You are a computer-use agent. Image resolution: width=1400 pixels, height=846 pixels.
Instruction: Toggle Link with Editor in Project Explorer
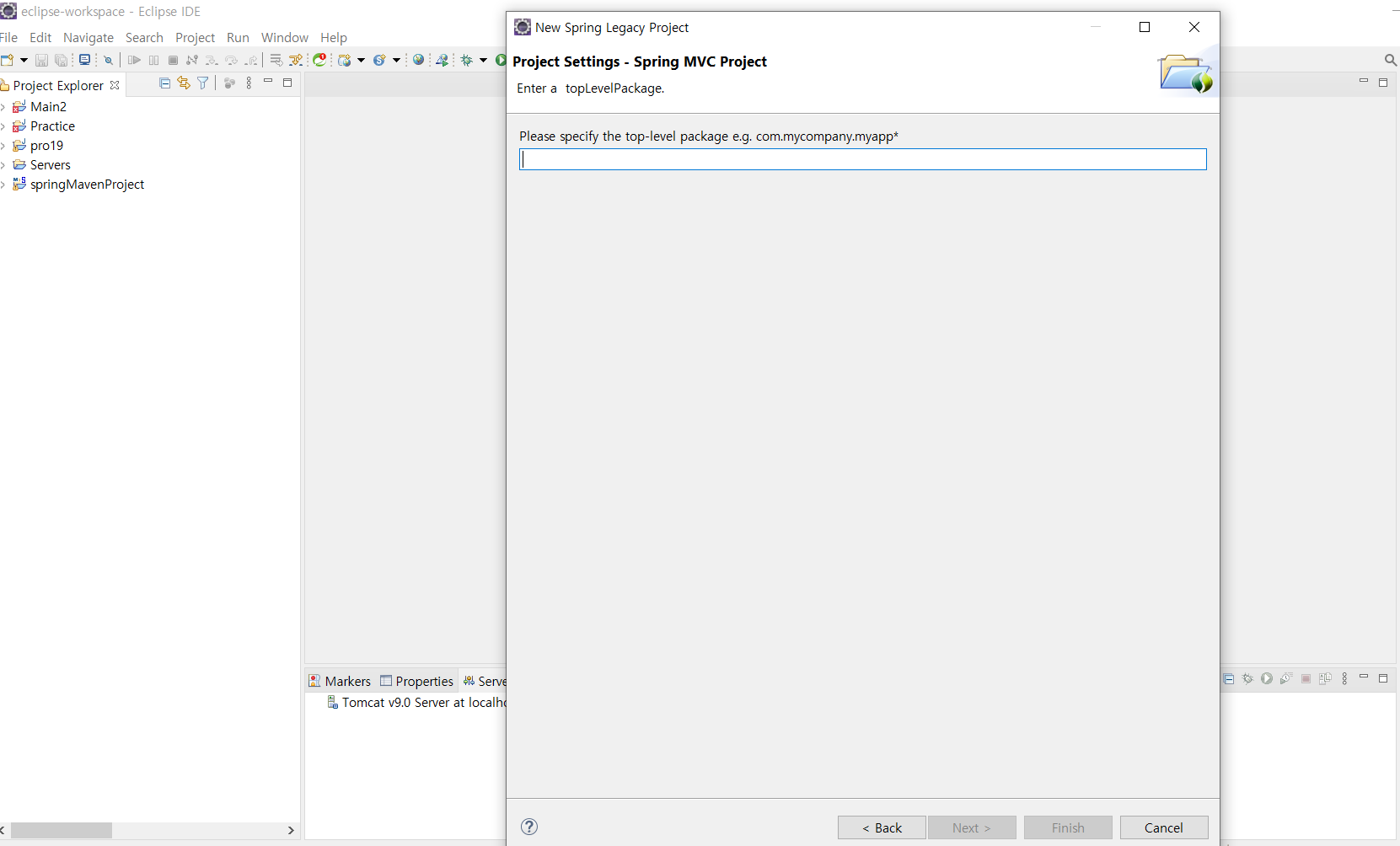[184, 83]
